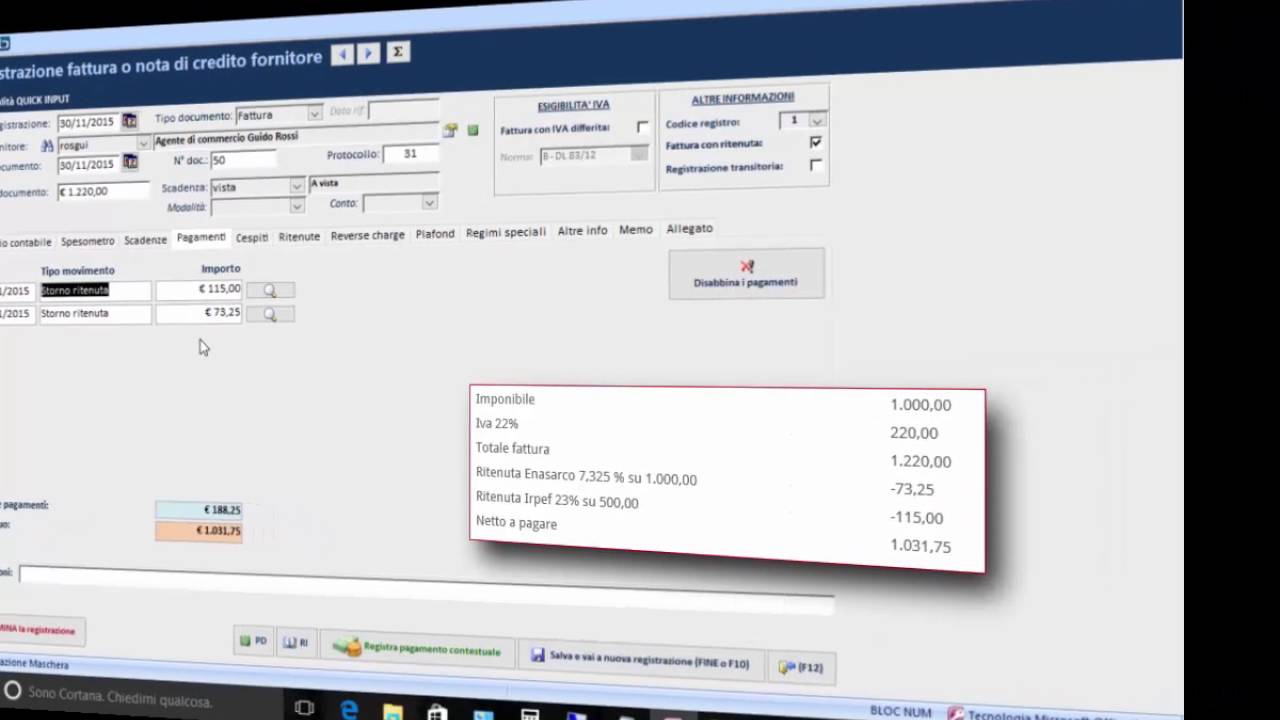Open the Modalità dropdown
This screenshot has height=720, width=1280.
click(296, 206)
